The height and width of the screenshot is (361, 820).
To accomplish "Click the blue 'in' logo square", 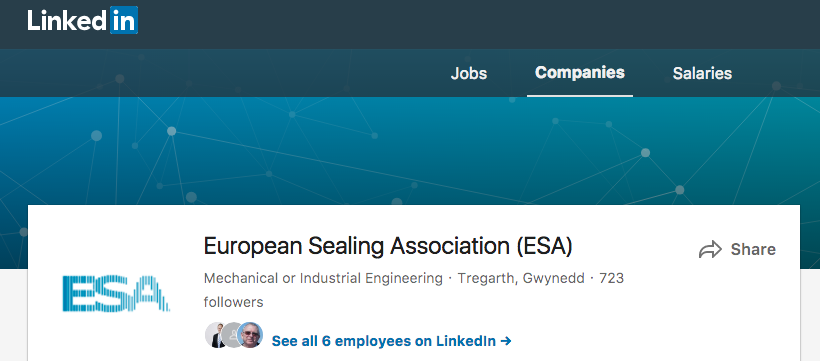I will [124, 20].
